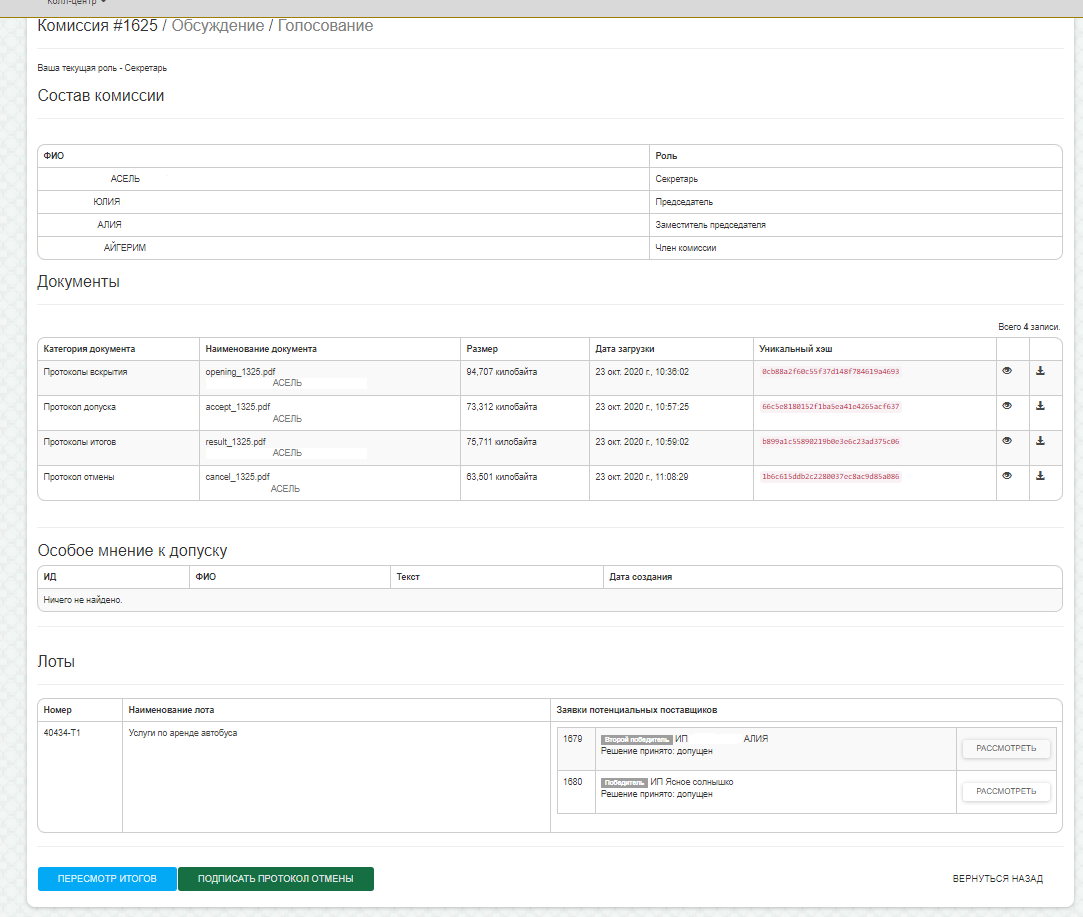Expand the Колл-центр dropdown menu
The height and width of the screenshot is (917, 1083).
(77, 3)
